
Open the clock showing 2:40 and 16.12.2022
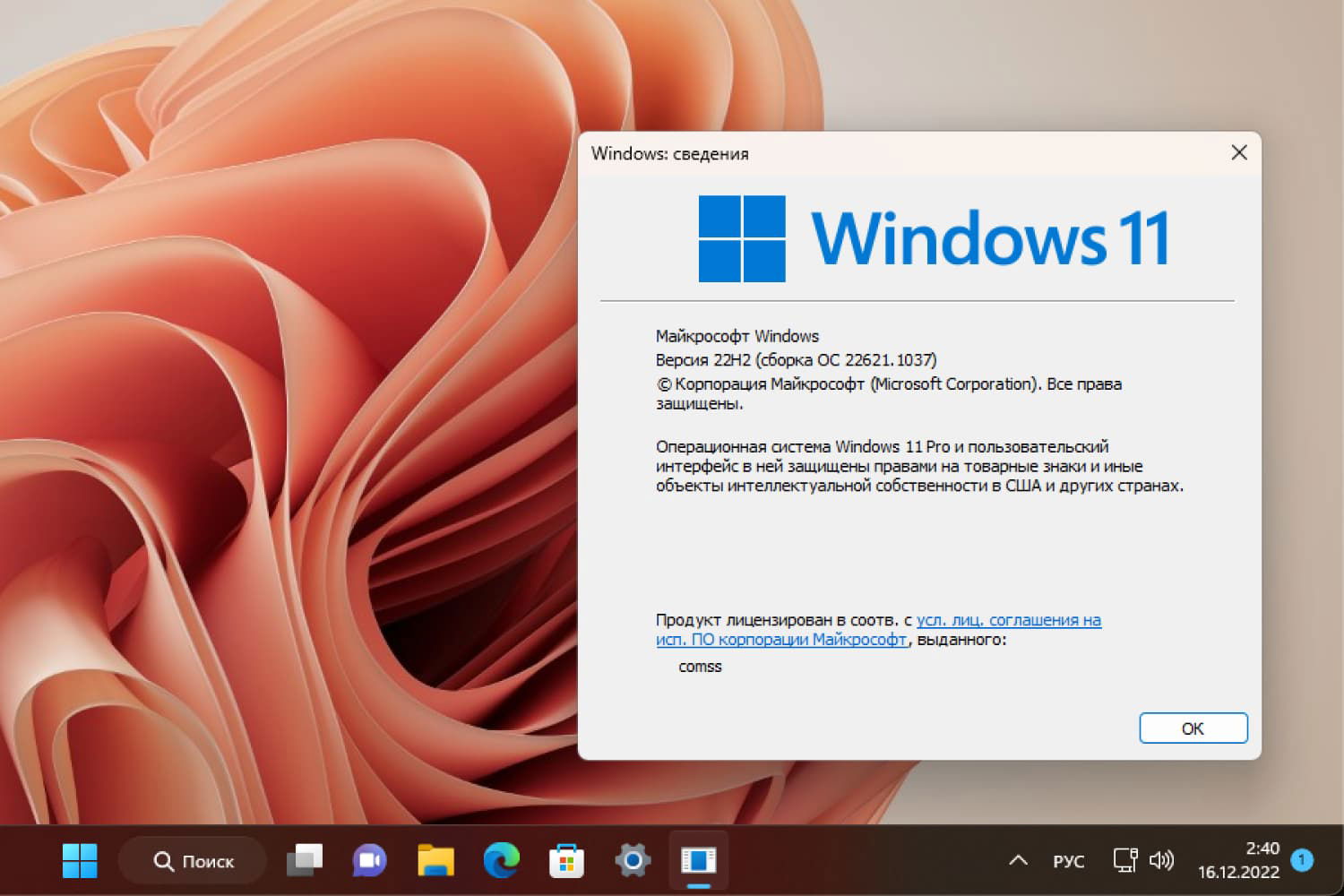(x=1238, y=860)
